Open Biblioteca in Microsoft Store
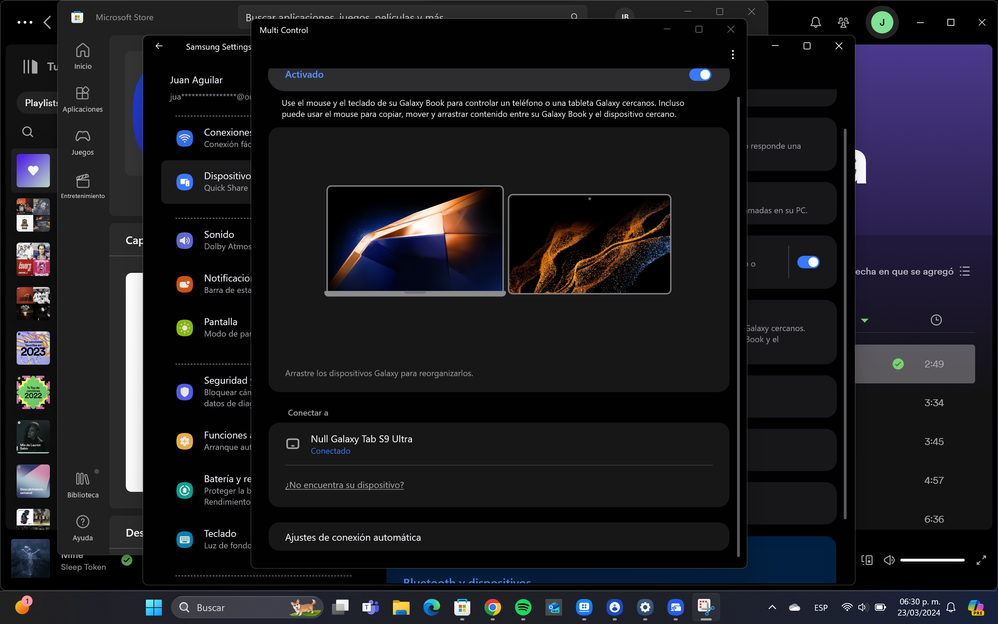This screenshot has height=624, width=998. coord(83,485)
